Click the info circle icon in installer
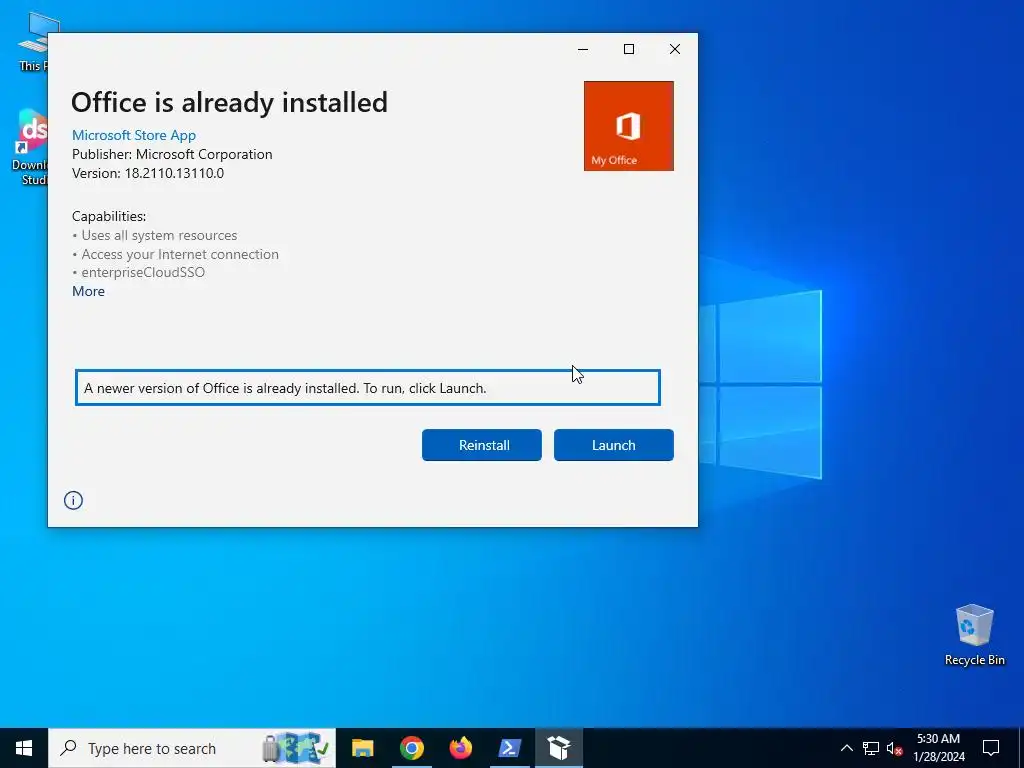The width and height of the screenshot is (1024, 768). [73, 500]
